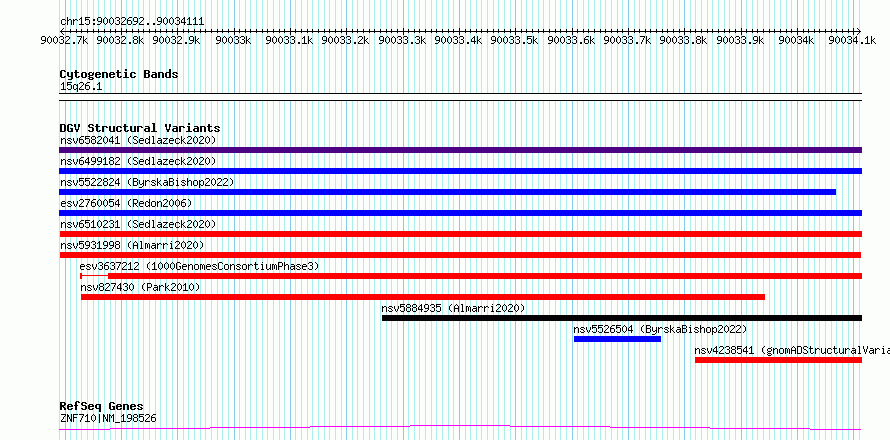The image size is (890, 440).
Task: Select the short nsv5526504 blue bar
Action: (x=618, y=339)
